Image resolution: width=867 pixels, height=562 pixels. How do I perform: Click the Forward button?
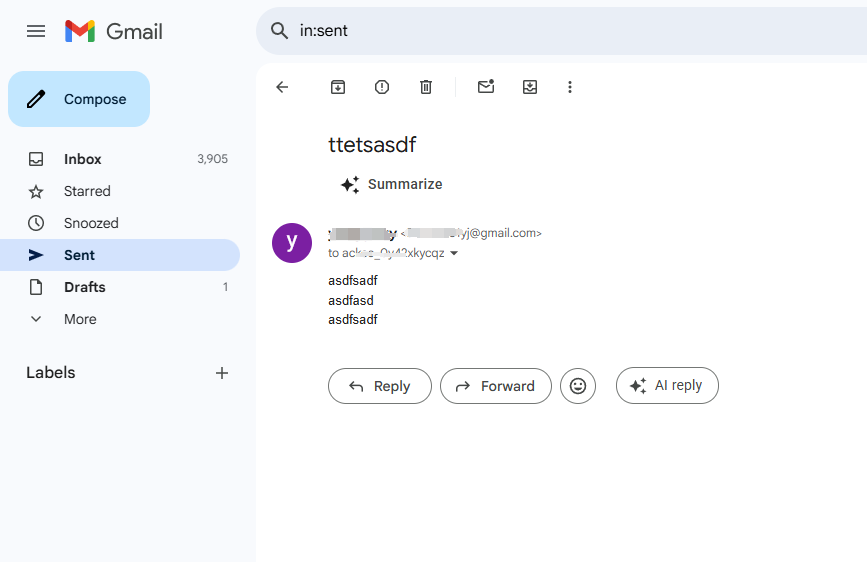coord(496,386)
